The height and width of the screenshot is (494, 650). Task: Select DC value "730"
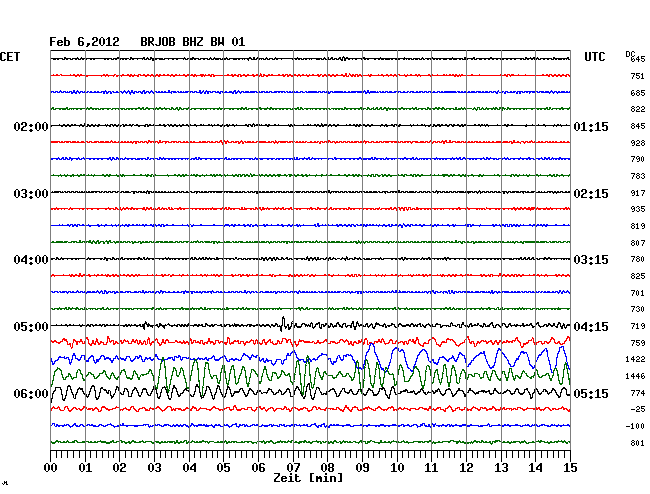638,309
